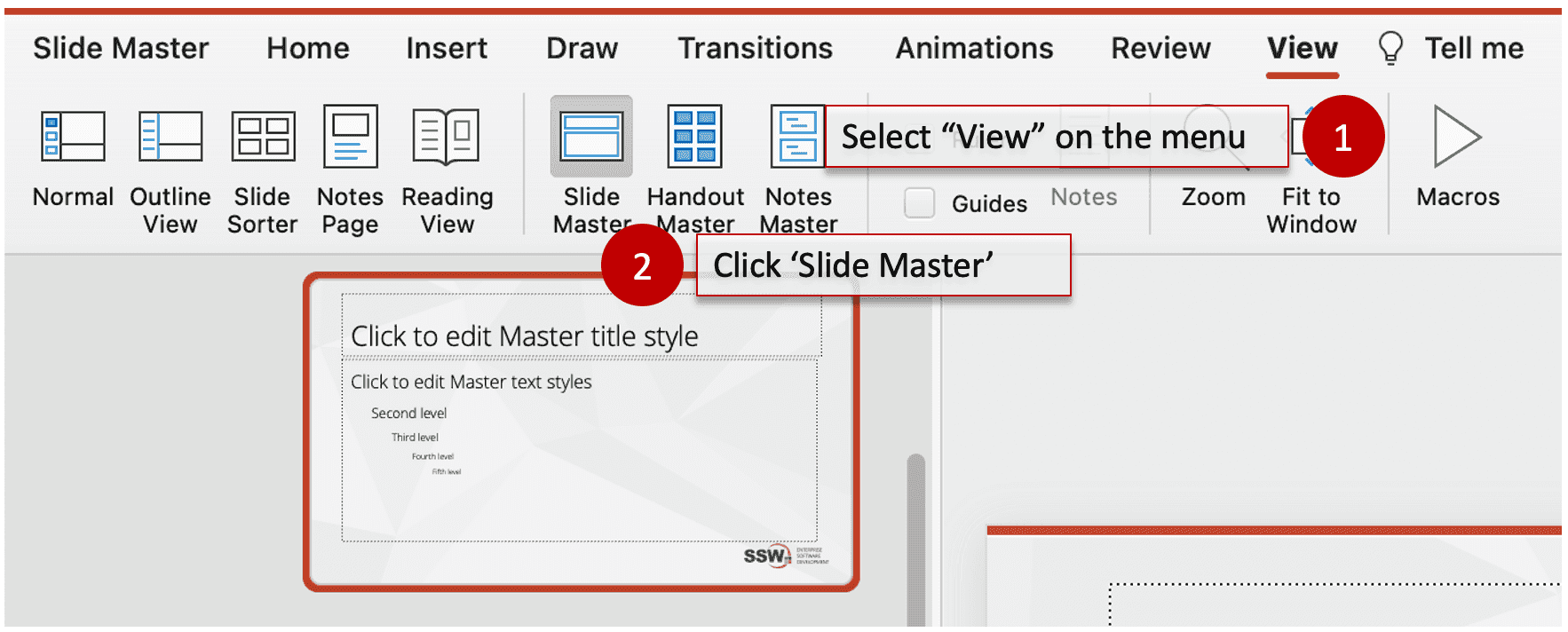Click the Tell me lightbulb icon

1390,48
